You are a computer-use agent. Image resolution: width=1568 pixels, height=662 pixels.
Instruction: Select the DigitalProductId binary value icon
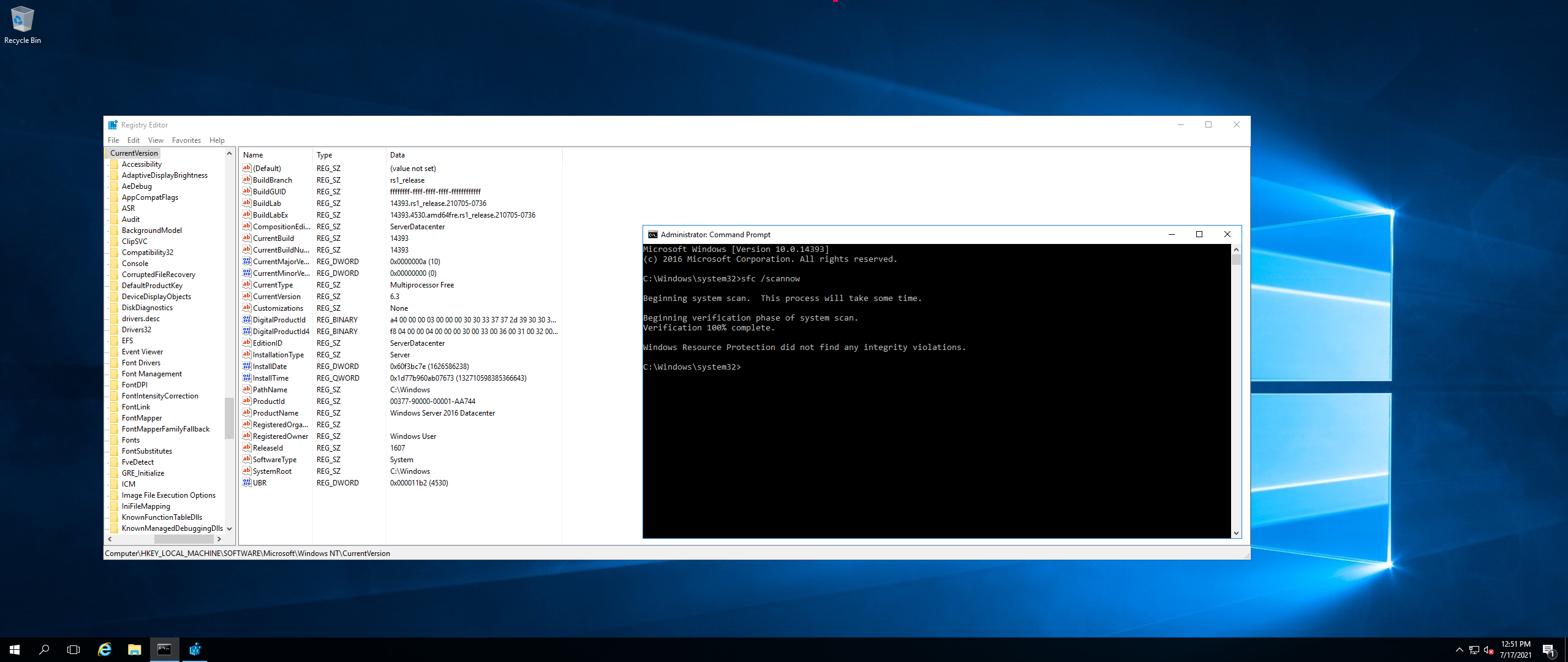pyautogui.click(x=246, y=319)
